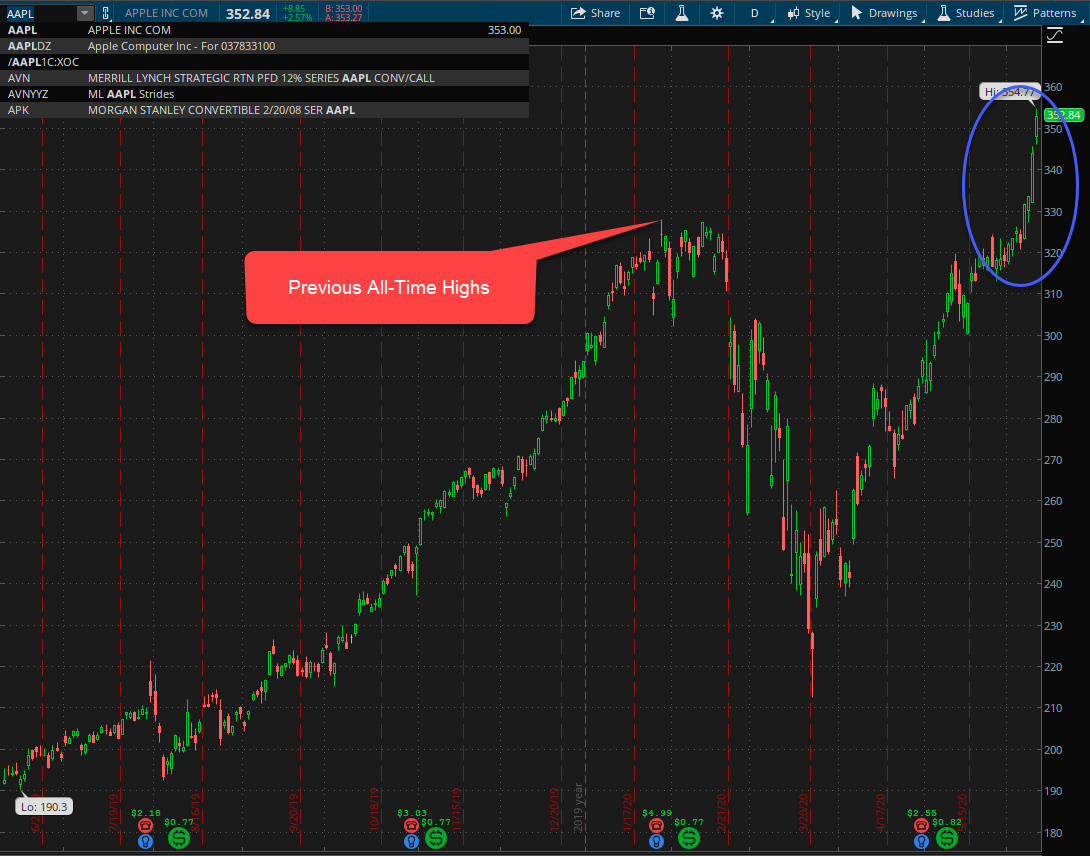Click the 353.00 price in suggestion list
Screen dimensions: 1090x856
click(505, 30)
